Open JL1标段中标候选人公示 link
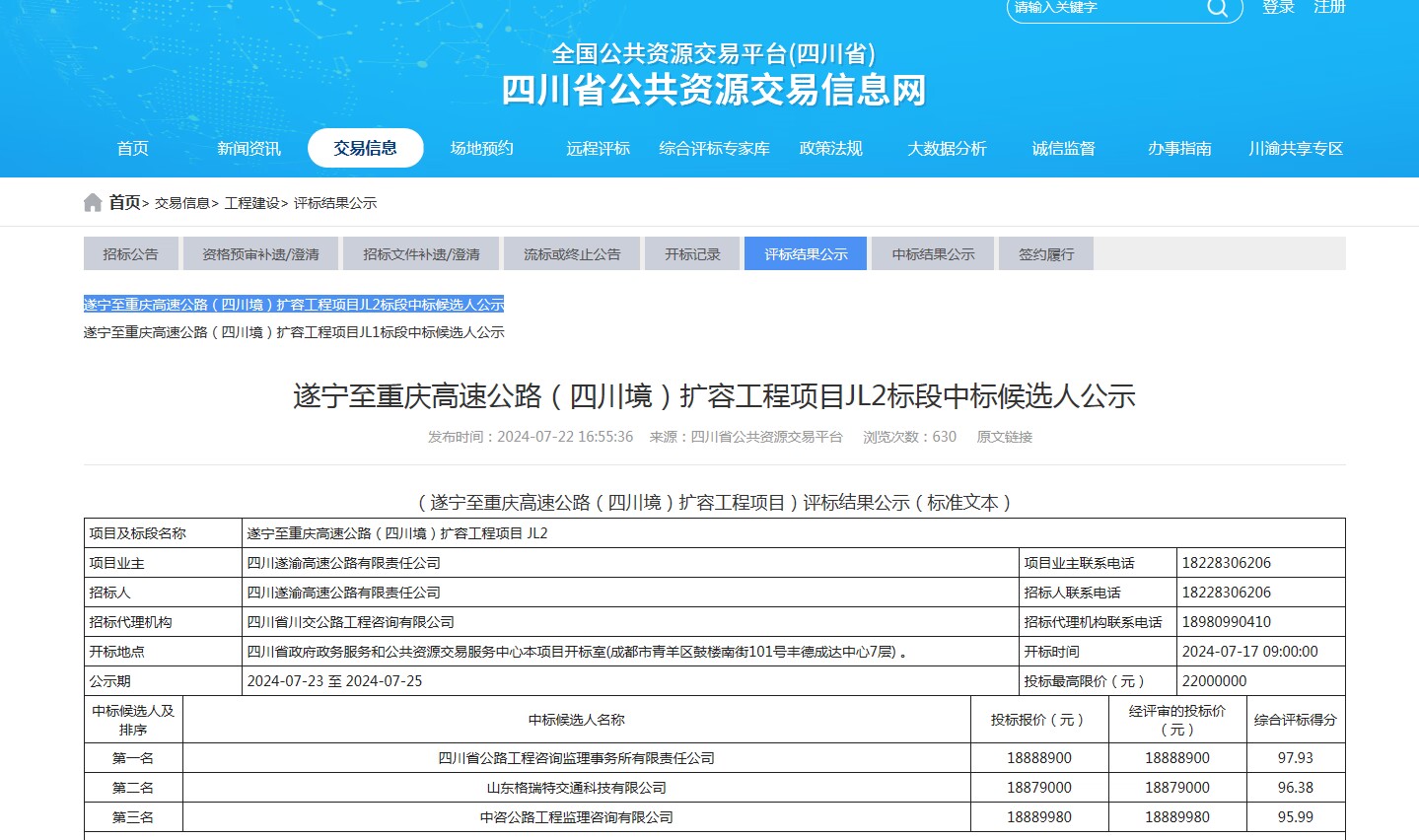 click(x=294, y=332)
